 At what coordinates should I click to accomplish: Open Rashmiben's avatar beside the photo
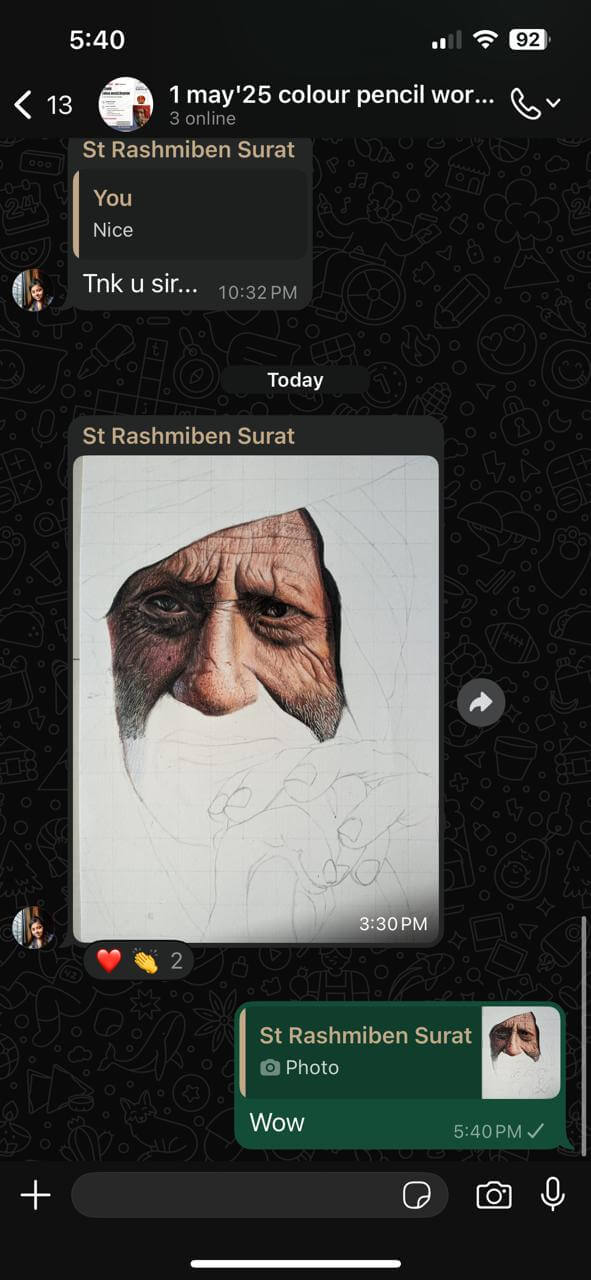click(33, 927)
